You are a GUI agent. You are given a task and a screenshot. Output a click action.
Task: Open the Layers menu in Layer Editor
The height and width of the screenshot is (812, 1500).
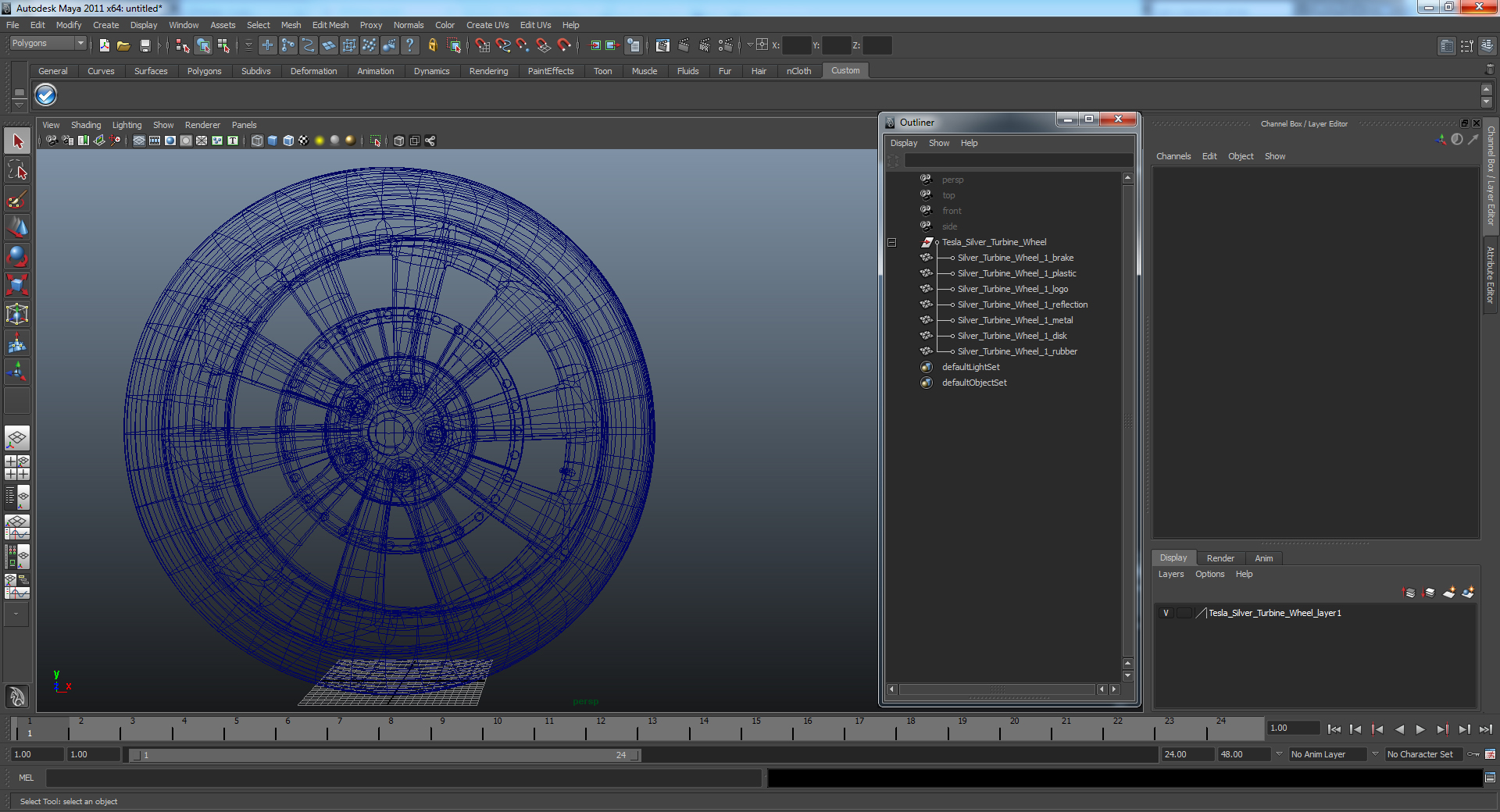(1170, 574)
